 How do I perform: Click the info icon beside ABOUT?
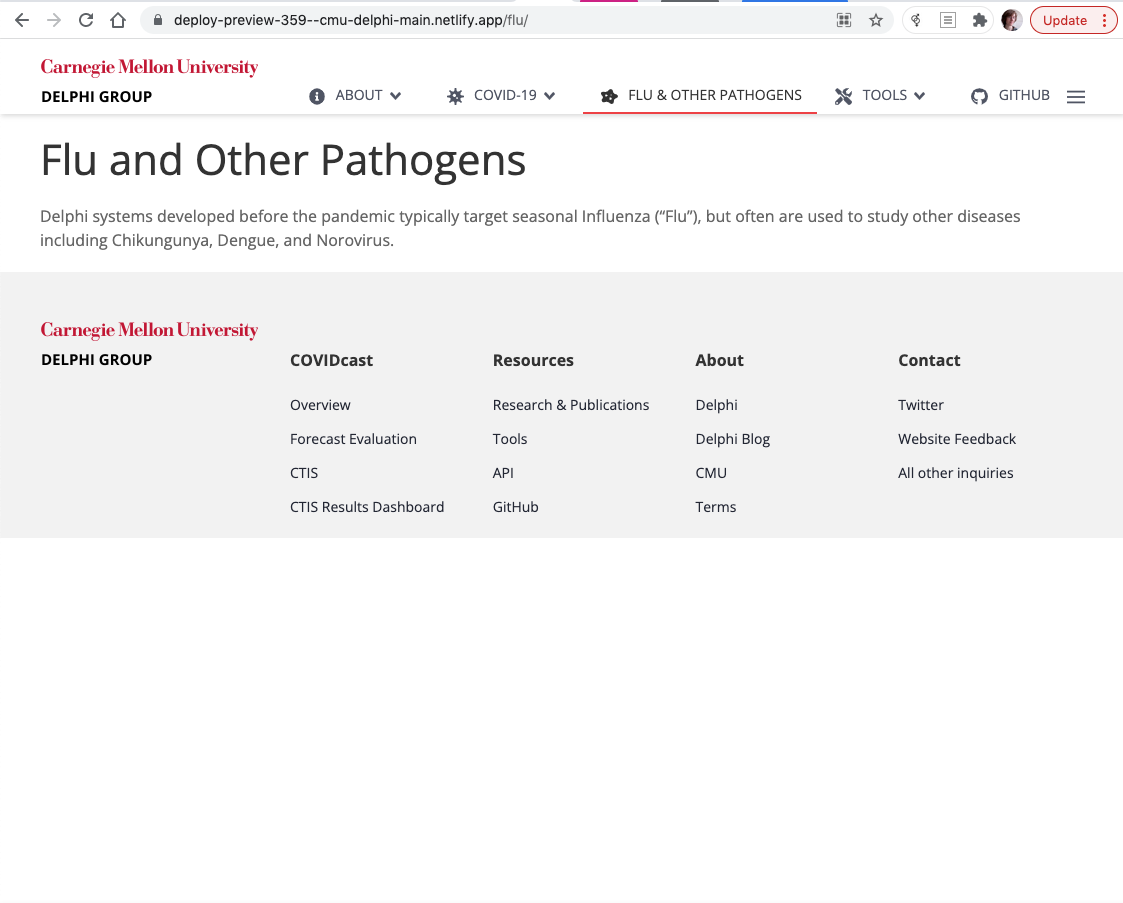coord(317,96)
